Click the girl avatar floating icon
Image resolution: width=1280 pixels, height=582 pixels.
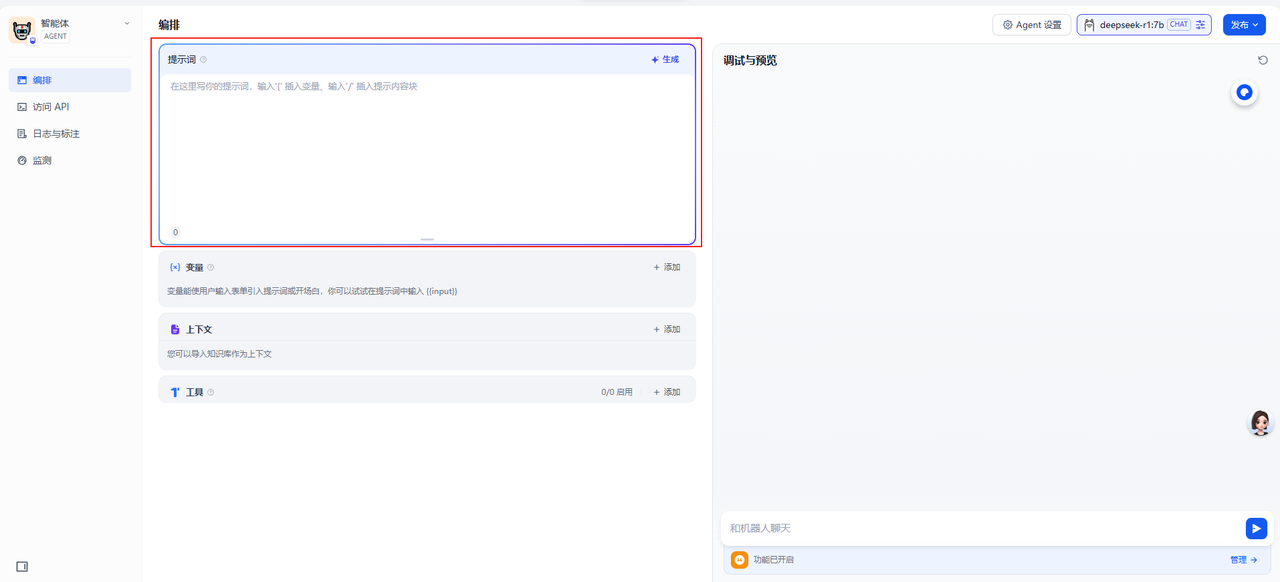point(1261,422)
